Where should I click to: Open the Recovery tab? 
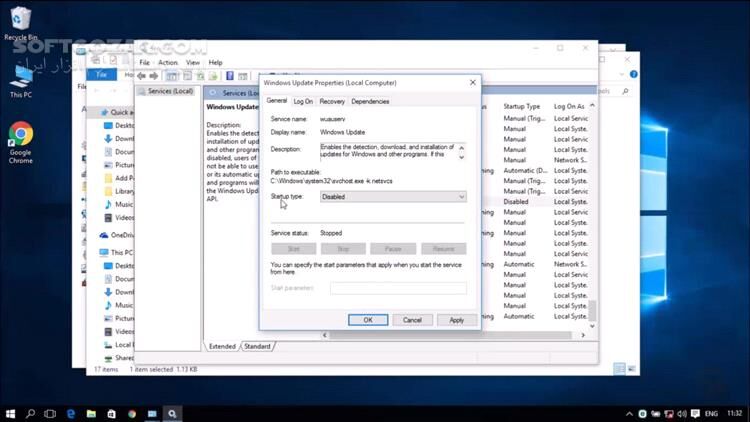[332, 101]
